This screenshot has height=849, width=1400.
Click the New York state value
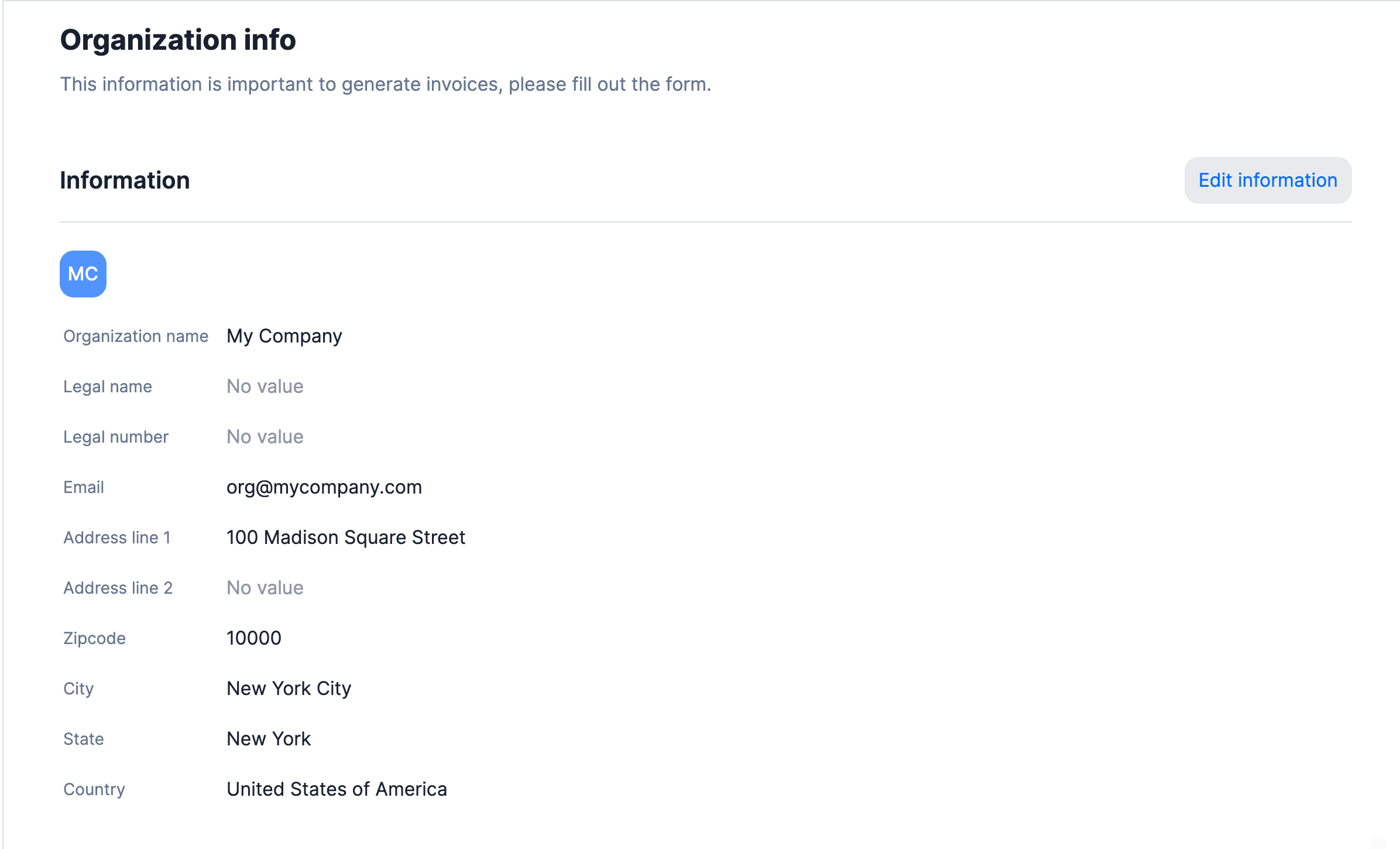click(269, 739)
